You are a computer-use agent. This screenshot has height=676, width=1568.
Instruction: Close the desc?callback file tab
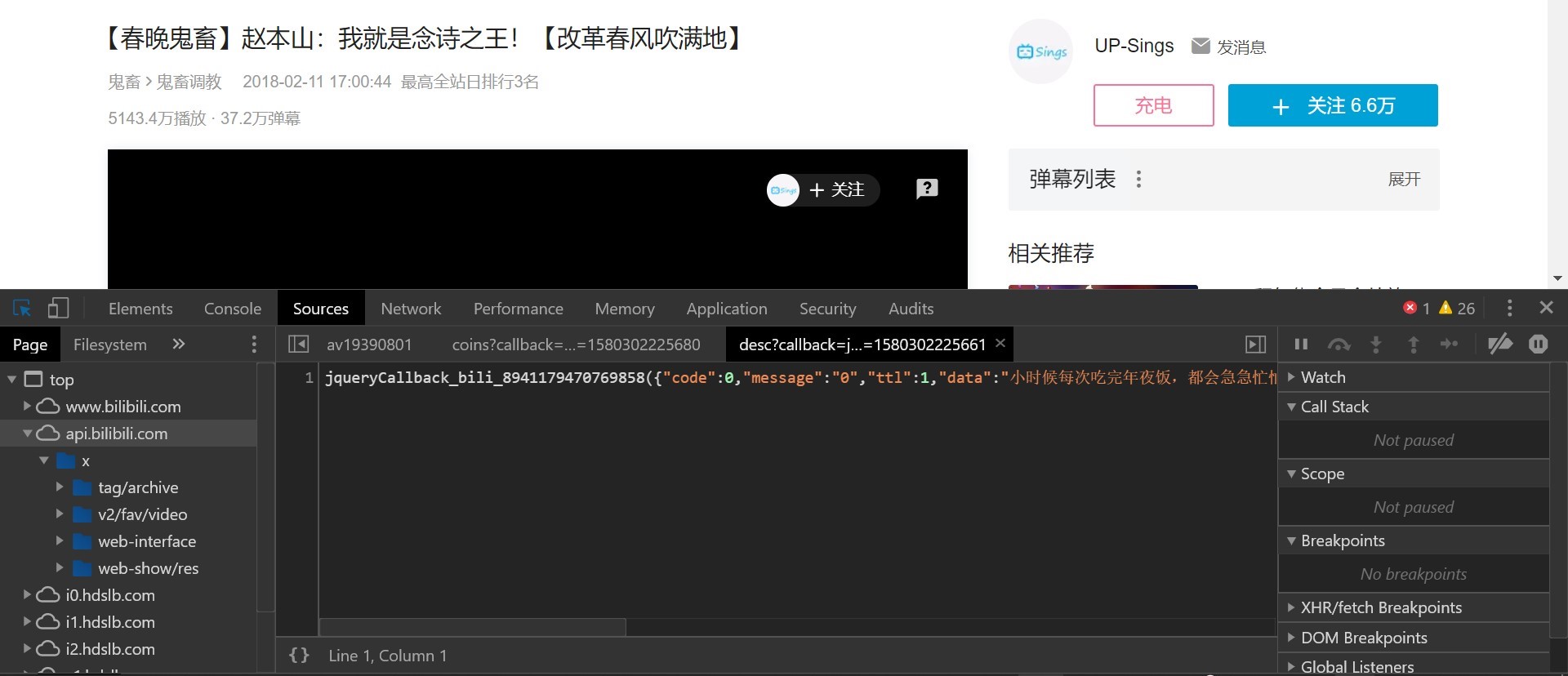click(x=1000, y=344)
